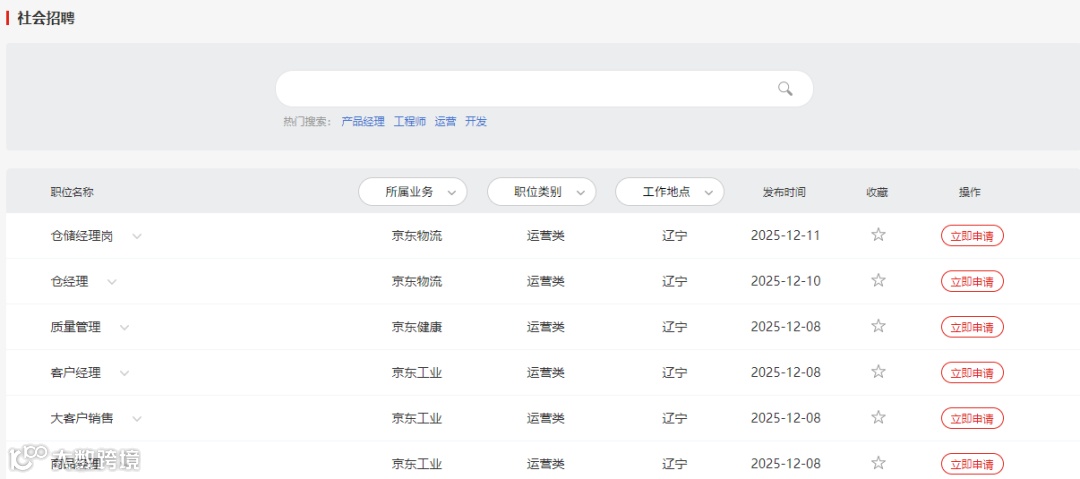Image resolution: width=1080 pixels, height=479 pixels.
Task: Star the 仓经理 job row
Action: point(878,281)
